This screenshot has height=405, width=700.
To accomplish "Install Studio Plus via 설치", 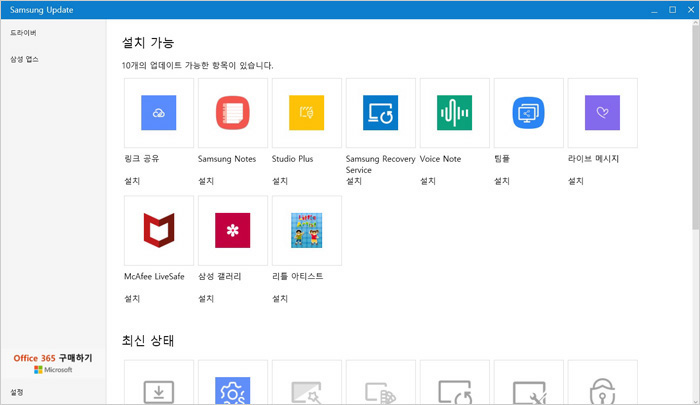I will (280, 181).
